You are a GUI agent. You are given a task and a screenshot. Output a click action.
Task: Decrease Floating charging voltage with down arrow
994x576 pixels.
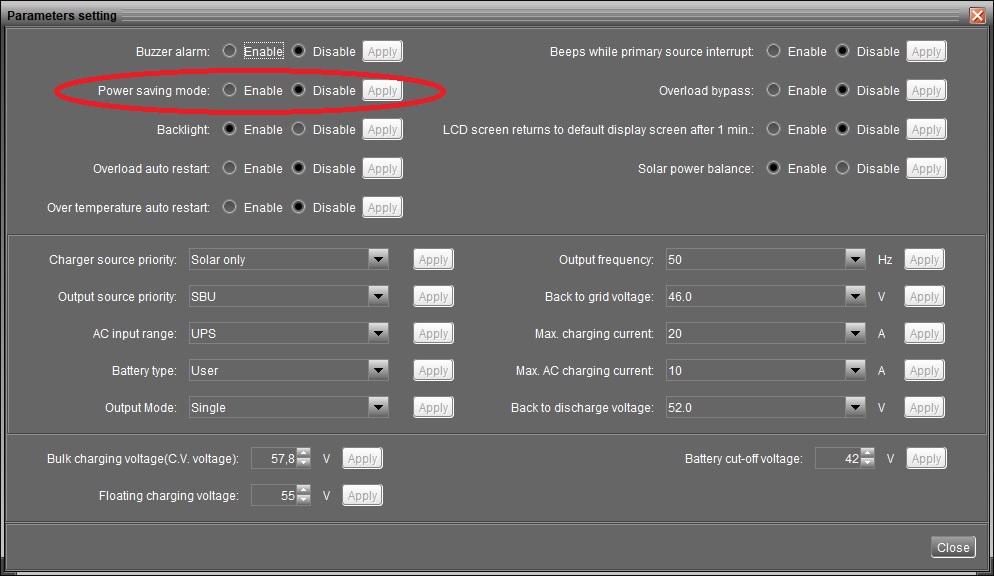[304, 501]
